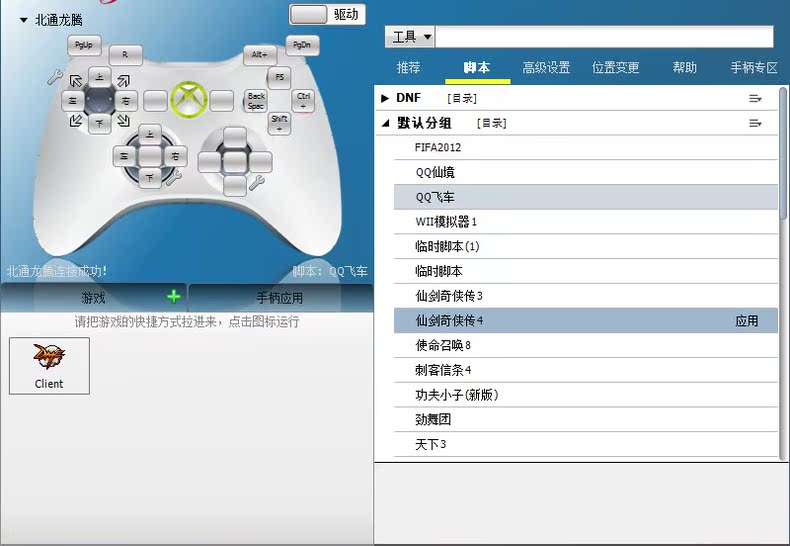Image resolution: width=790 pixels, height=546 pixels.
Task: Click the left stick 左 key
Action: pyautogui.click(x=73, y=101)
